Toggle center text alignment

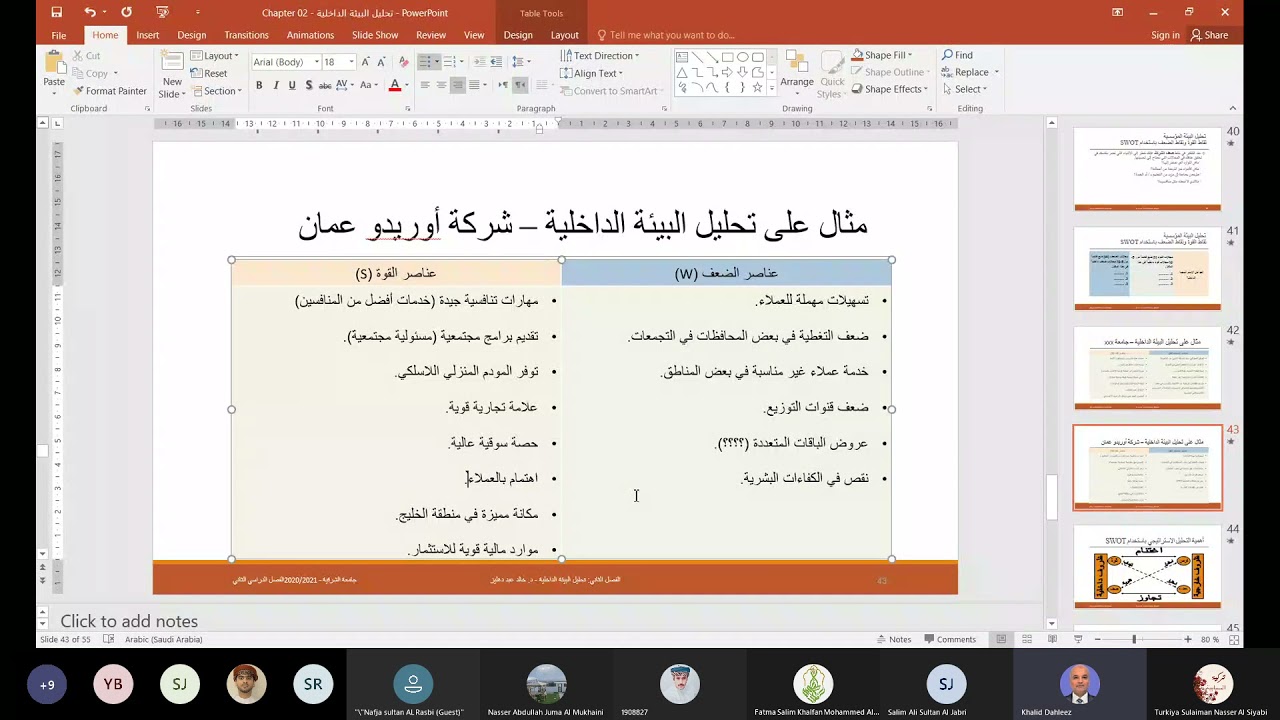[441, 86]
